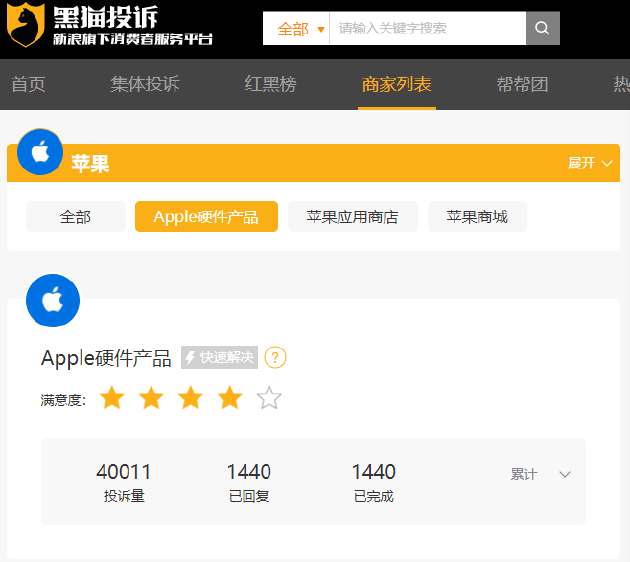
Task: Open the 红黑榜 tab
Action: click(270, 84)
